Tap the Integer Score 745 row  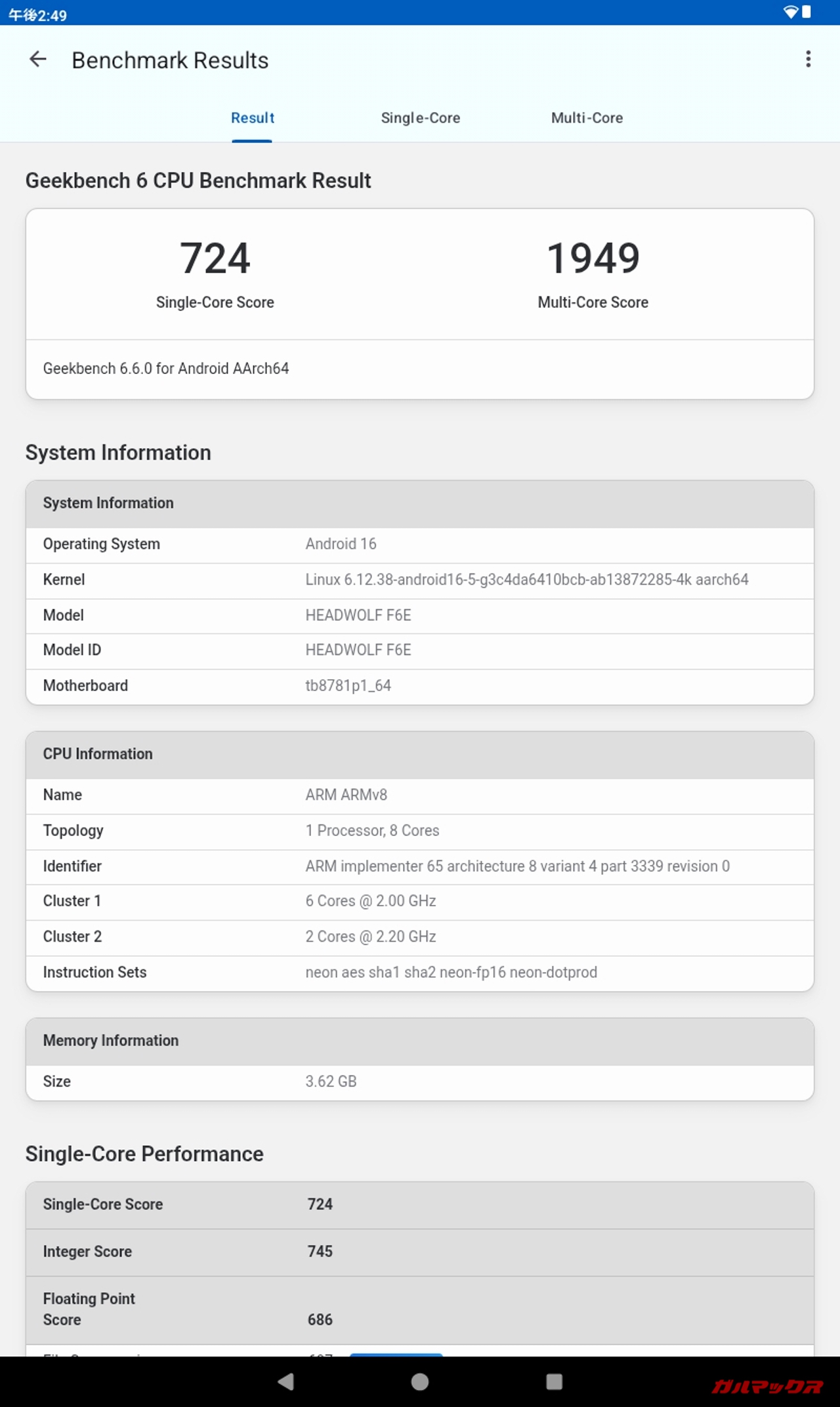click(x=420, y=1252)
